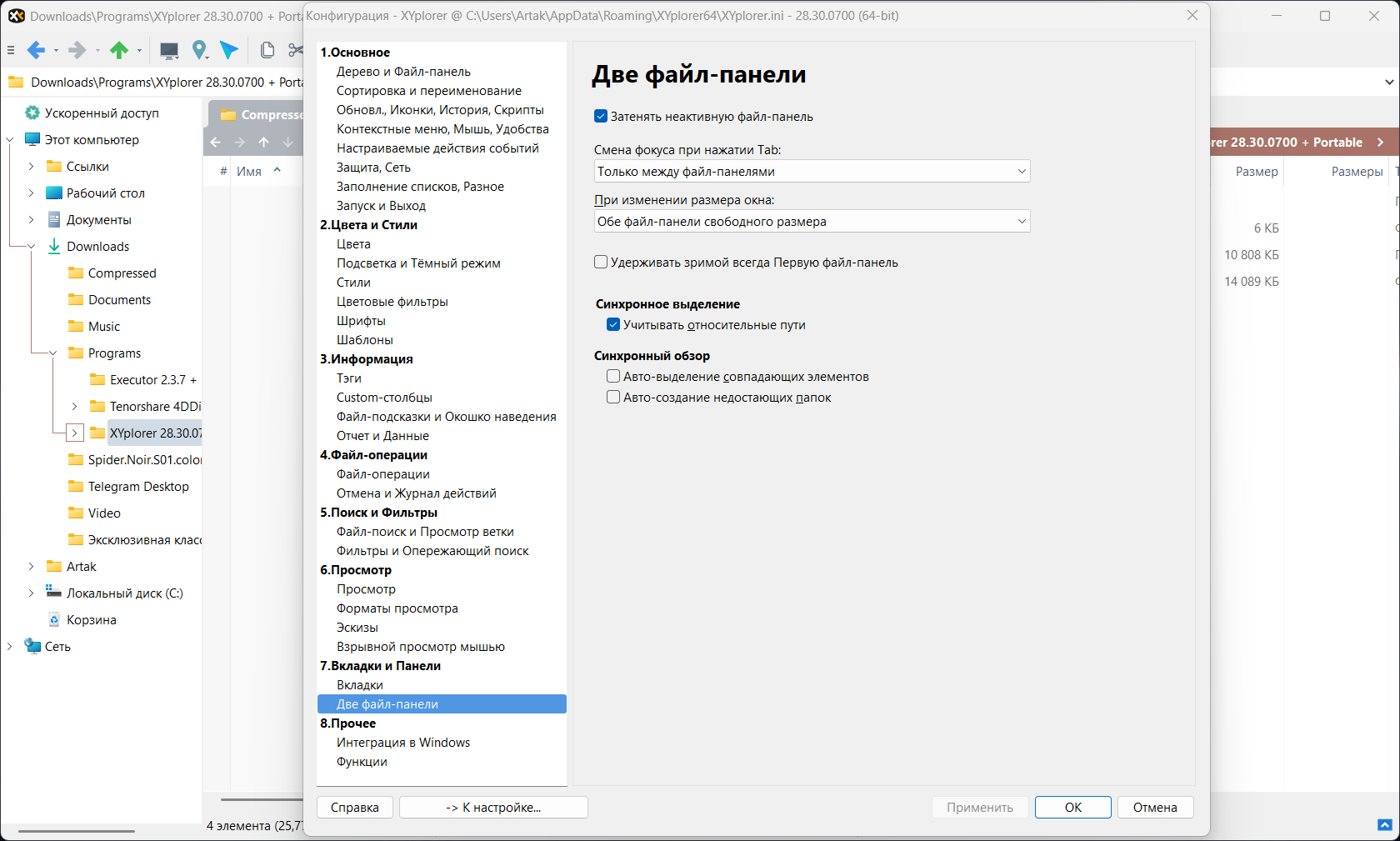Select the Telegram Desktop folder
This screenshot has height=841, width=1400.
(138, 487)
